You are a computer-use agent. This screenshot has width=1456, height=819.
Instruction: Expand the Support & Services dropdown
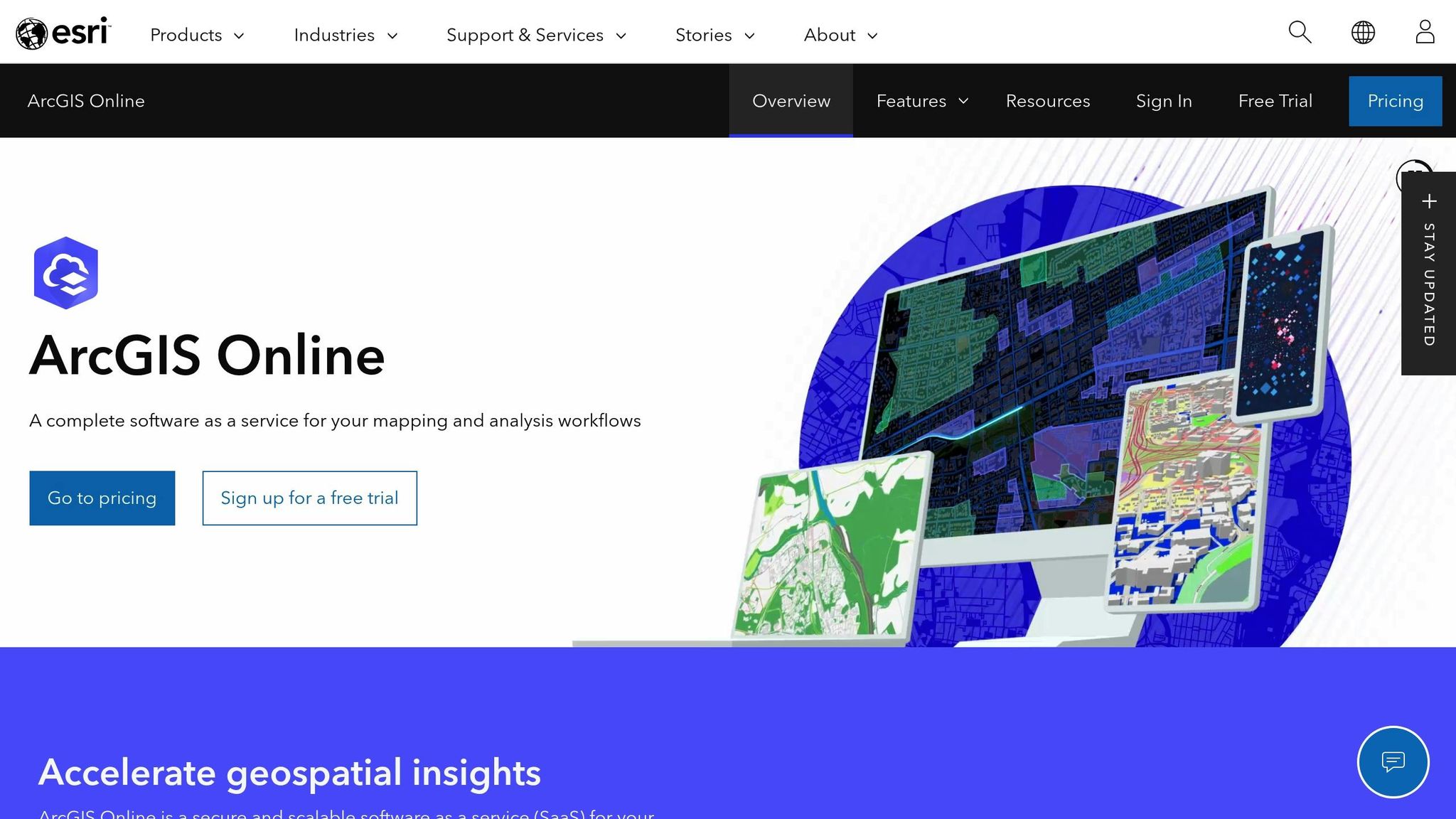tap(536, 34)
